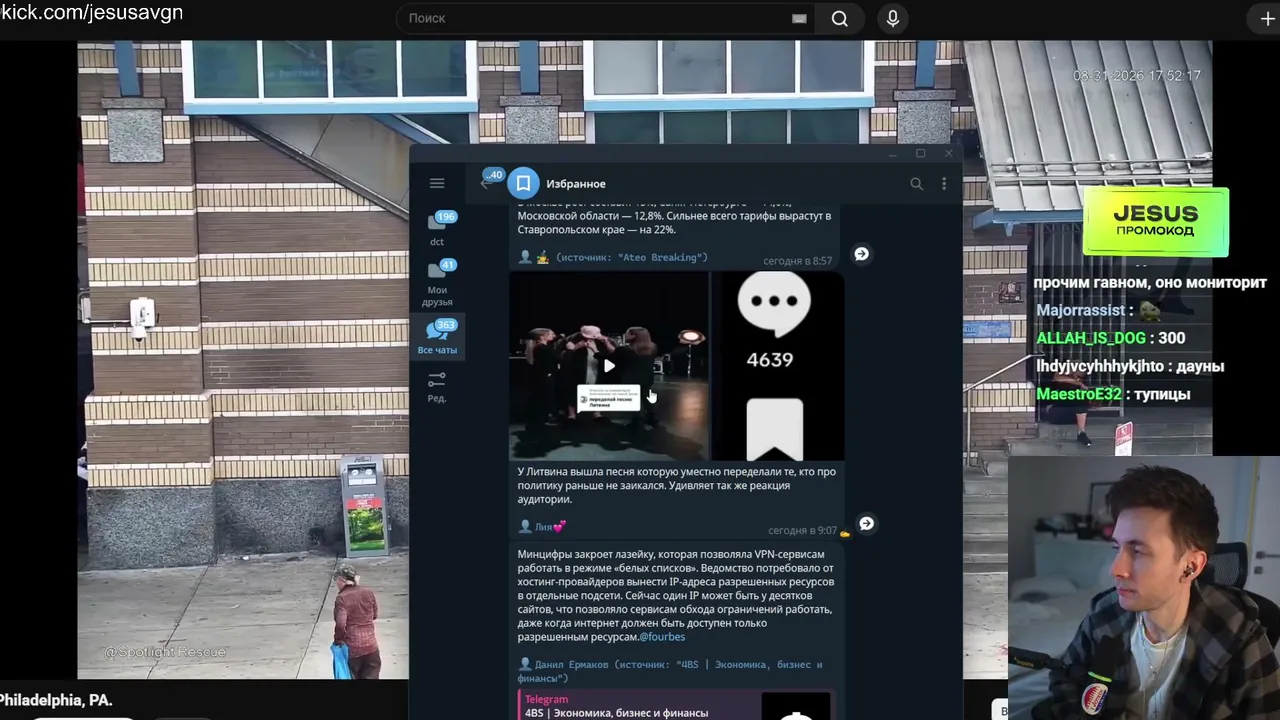
Task: Click the Ставропольском крае tariff message
Action: pos(674,216)
